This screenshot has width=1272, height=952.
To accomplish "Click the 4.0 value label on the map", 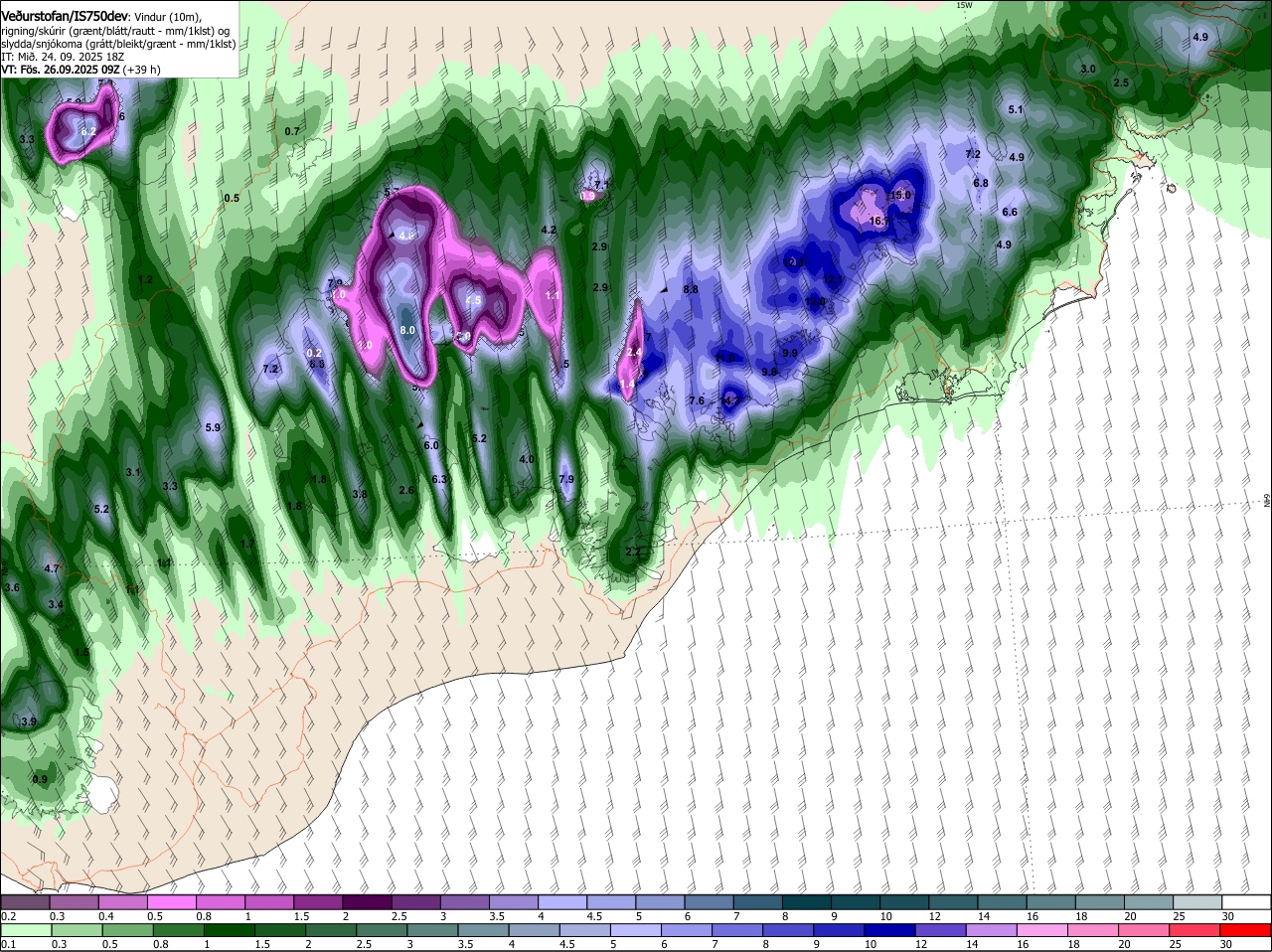I will point(527,460).
